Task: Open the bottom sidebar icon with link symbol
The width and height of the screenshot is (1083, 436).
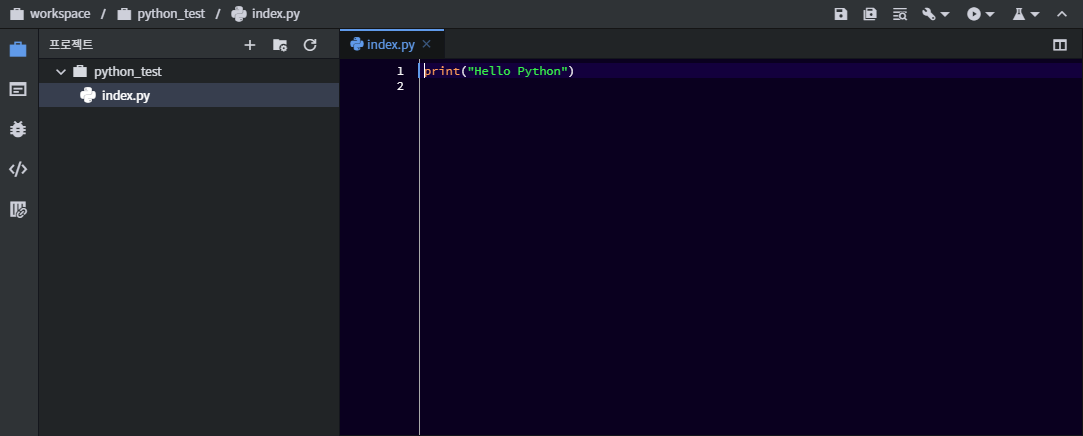Action: (18, 209)
